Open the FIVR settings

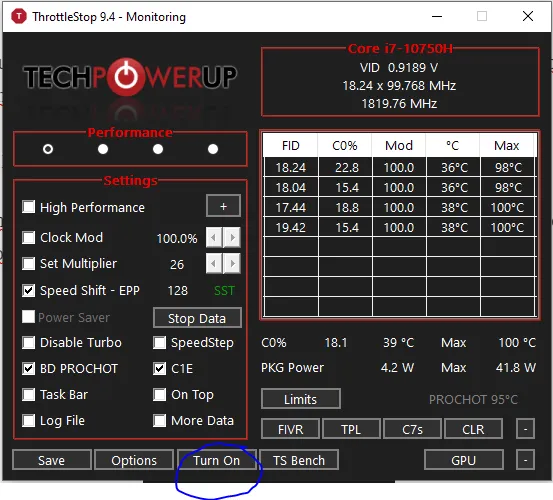pyautogui.click(x=290, y=429)
